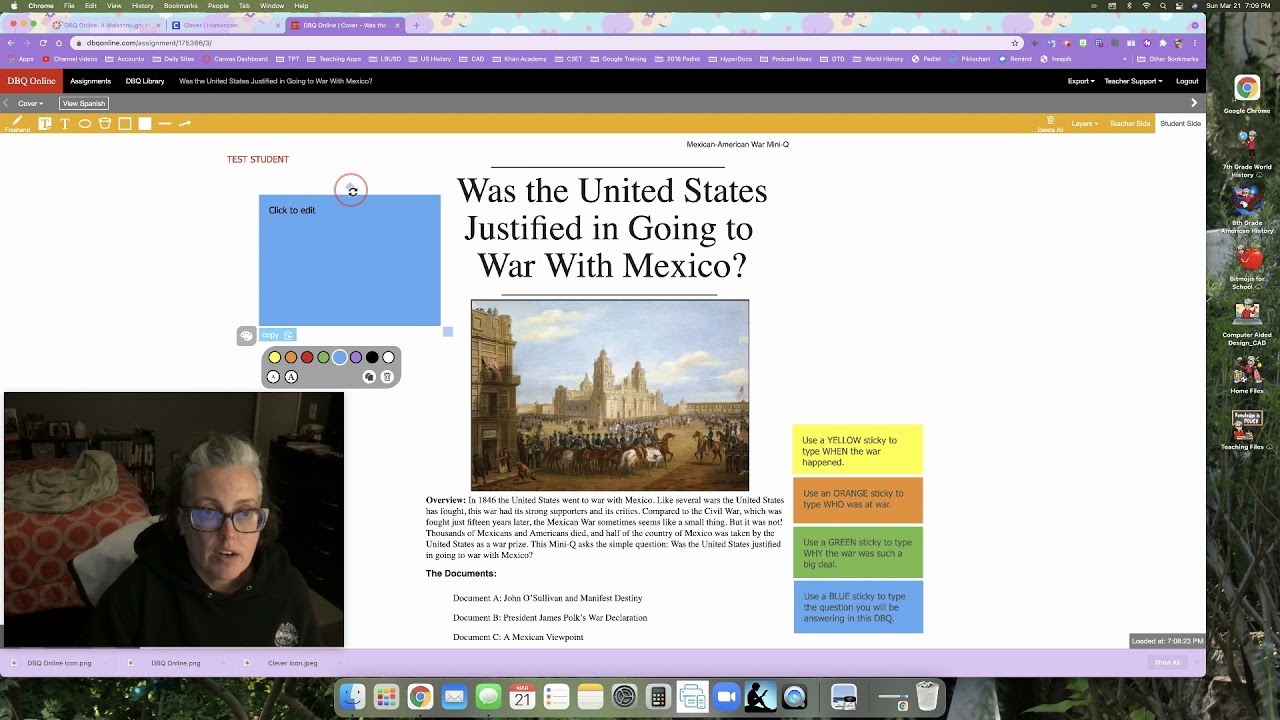This screenshot has width=1280, height=720.
Task: Go to next page with right chevron
Action: tap(1193, 103)
